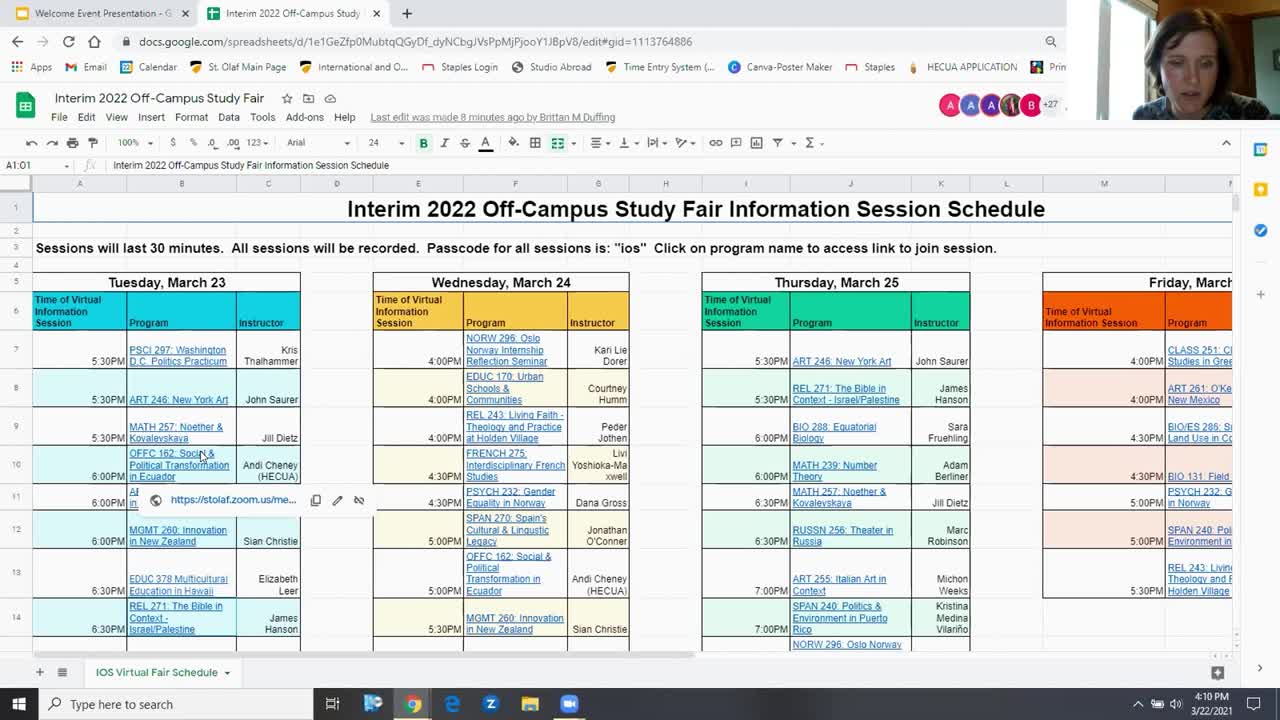Click the insert link toolbar icon
Image resolution: width=1280 pixels, height=720 pixels.
[x=715, y=143]
